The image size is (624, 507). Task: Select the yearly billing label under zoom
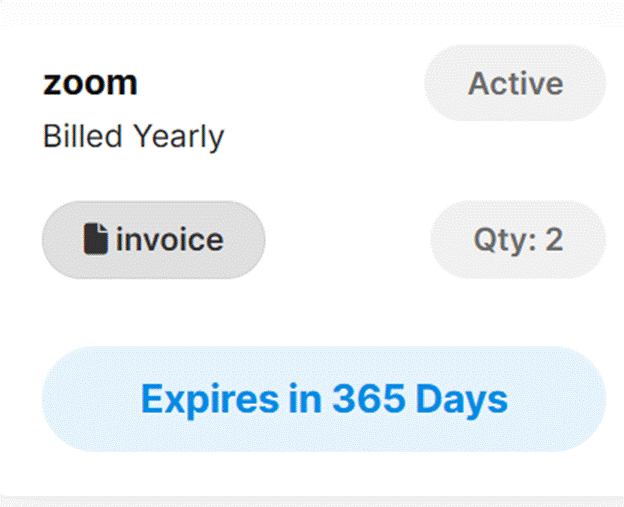click(133, 136)
